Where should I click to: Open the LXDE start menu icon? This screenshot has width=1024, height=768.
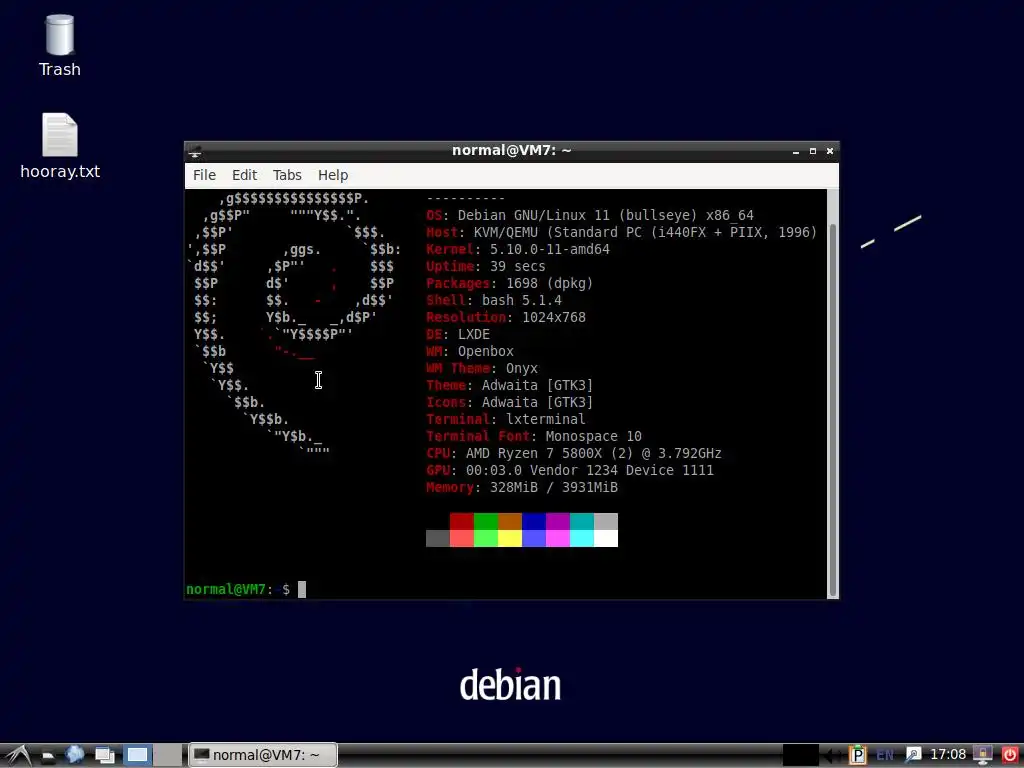tap(17, 755)
